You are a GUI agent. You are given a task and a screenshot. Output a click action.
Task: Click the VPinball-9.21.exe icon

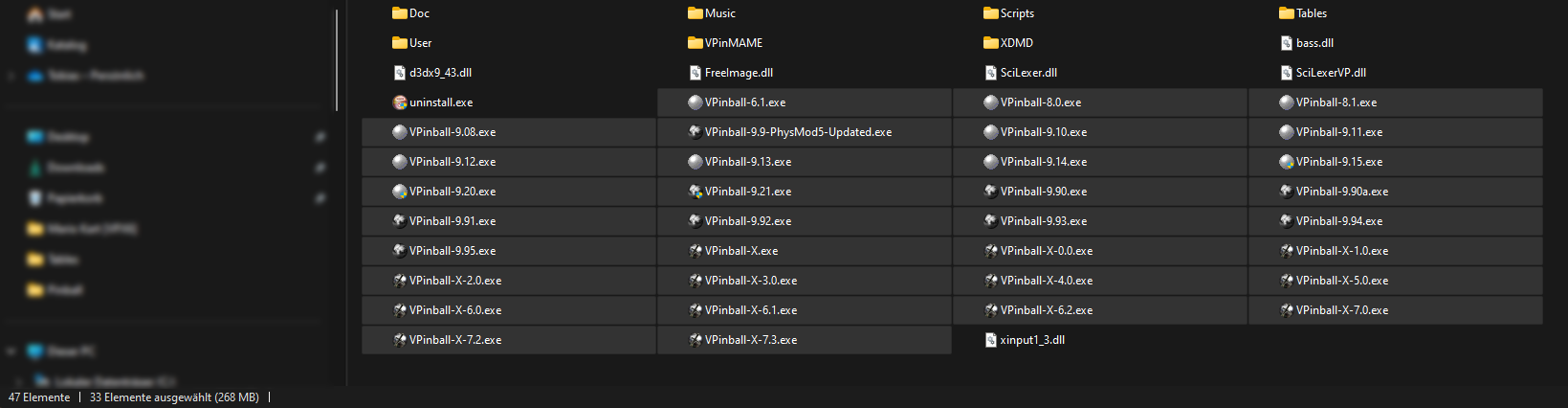(696, 192)
